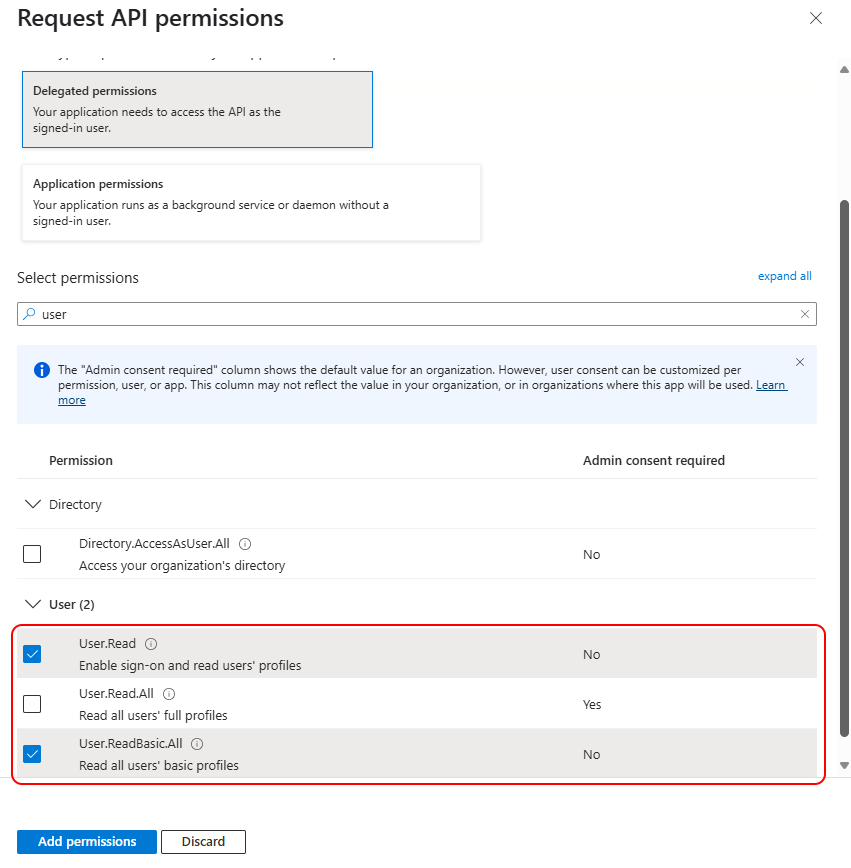Uncheck the User.Read permission

click(x=31, y=653)
